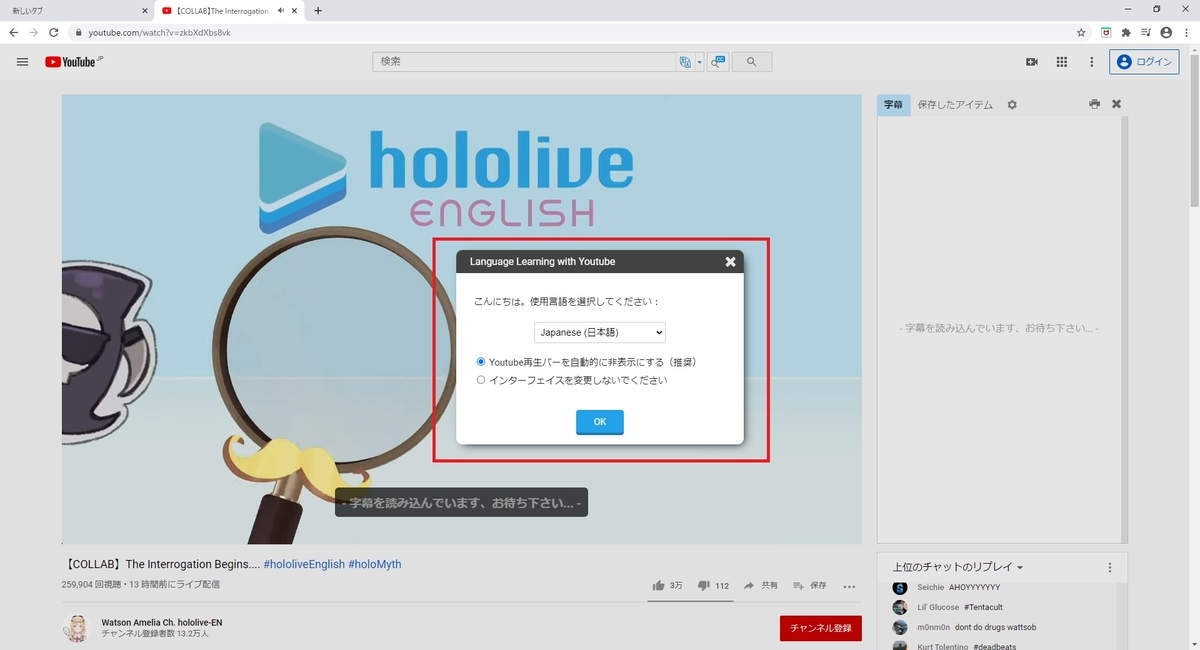Click the チャンネル登録者数 13.2万人 subscriber count

tap(155, 634)
